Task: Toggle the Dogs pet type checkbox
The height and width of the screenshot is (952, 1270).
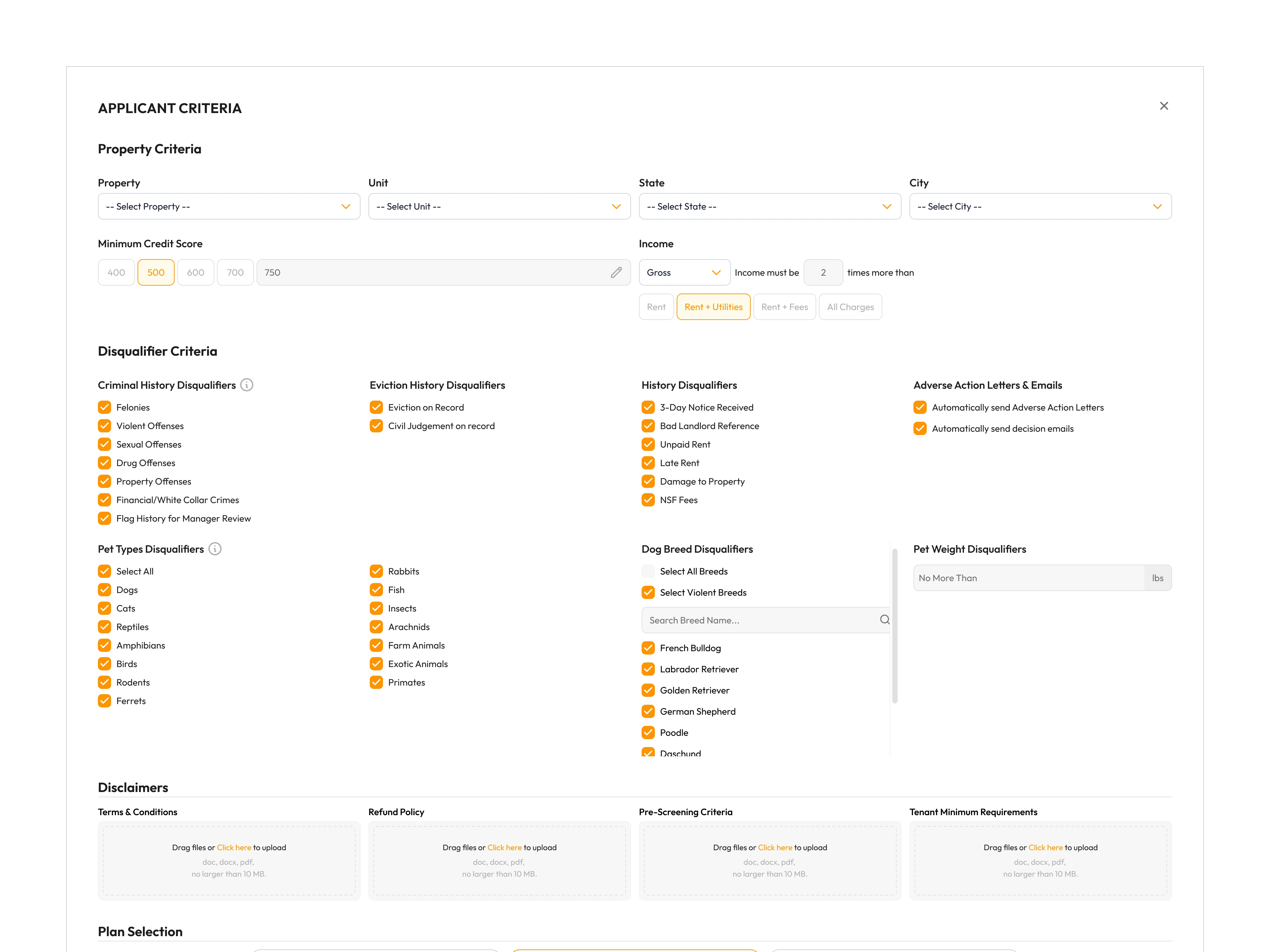Action: 105,590
